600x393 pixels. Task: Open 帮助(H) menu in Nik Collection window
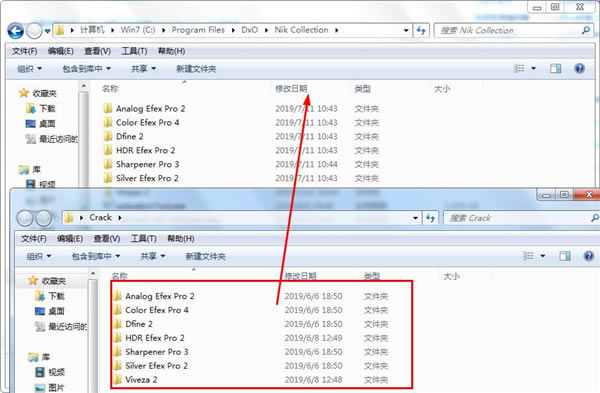pos(171,51)
